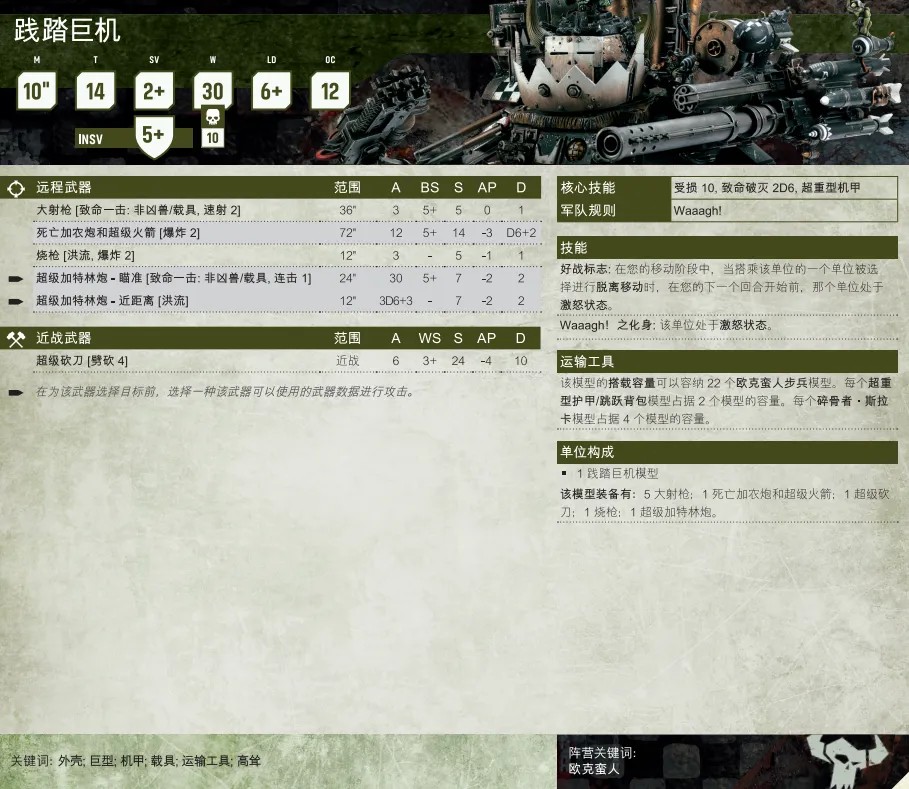This screenshot has height=789, width=909.
Task: Click the arrow marker before the 在为该武器选择目标前 note
Action: click(x=16, y=392)
